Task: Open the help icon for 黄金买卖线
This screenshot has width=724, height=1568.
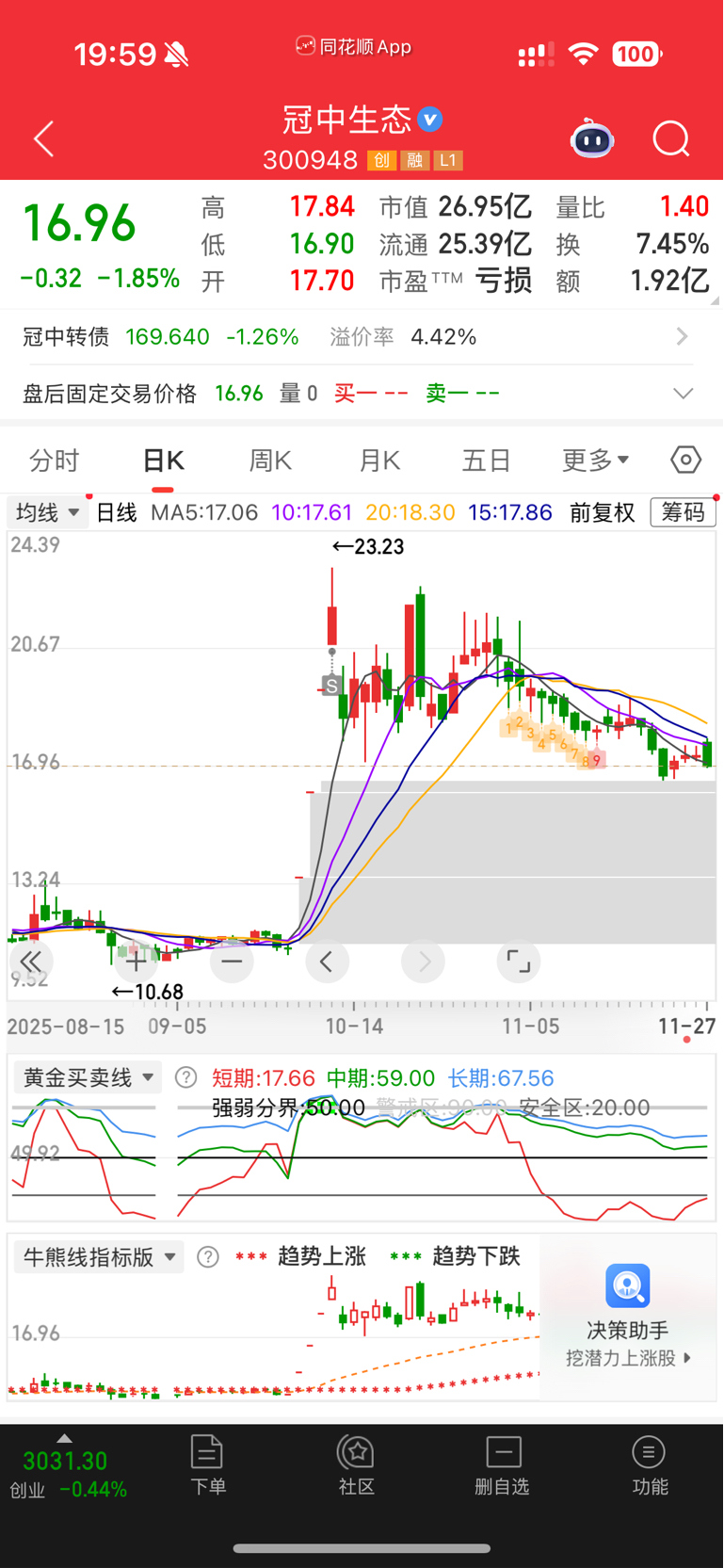Action: (x=186, y=1077)
